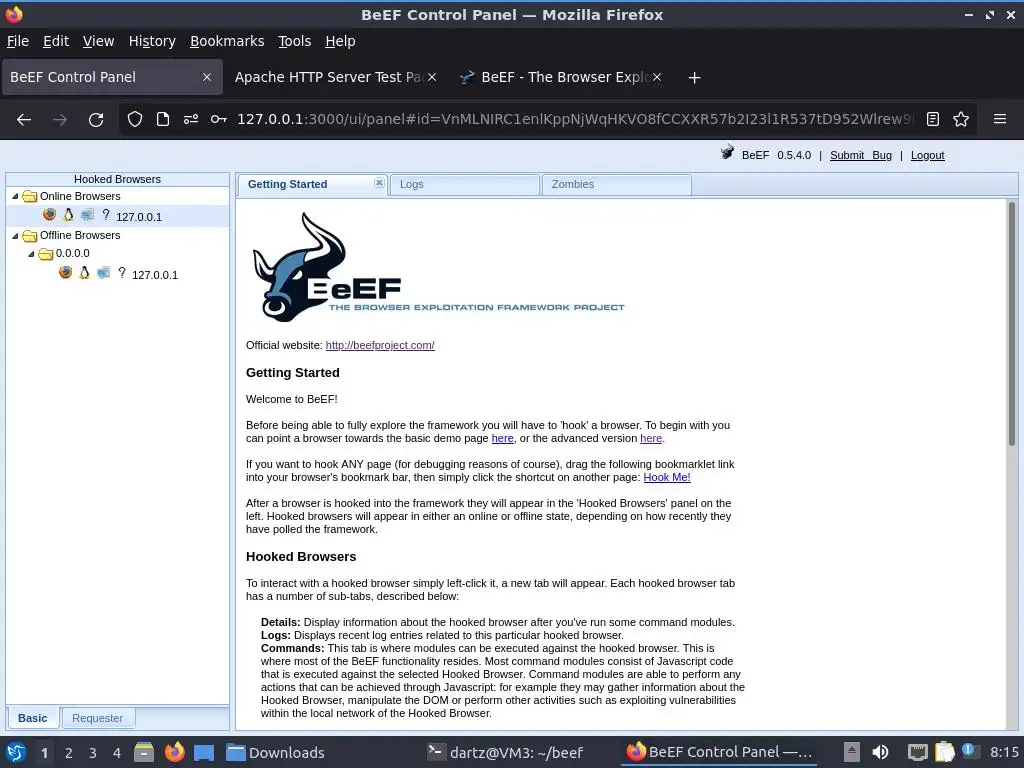Screen dimensions: 1024x768
Task: Collapse the Offline Browsers tree node
Action: click(15, 236)
